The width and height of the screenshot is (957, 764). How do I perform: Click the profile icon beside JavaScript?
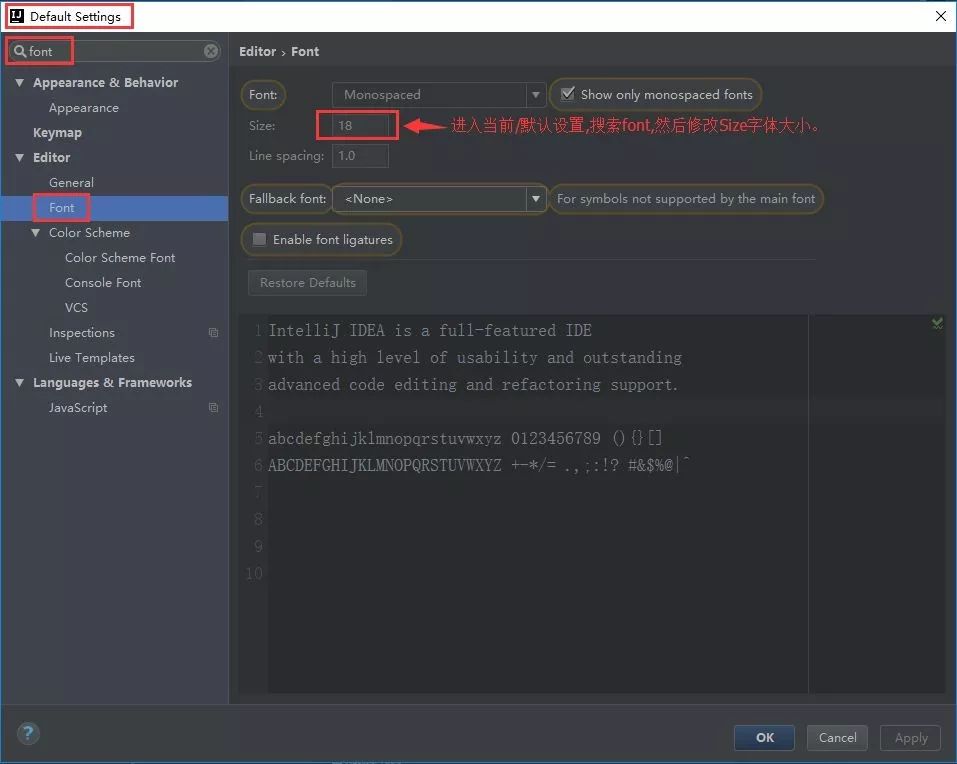pyautogui.click(x=213, y=407)
